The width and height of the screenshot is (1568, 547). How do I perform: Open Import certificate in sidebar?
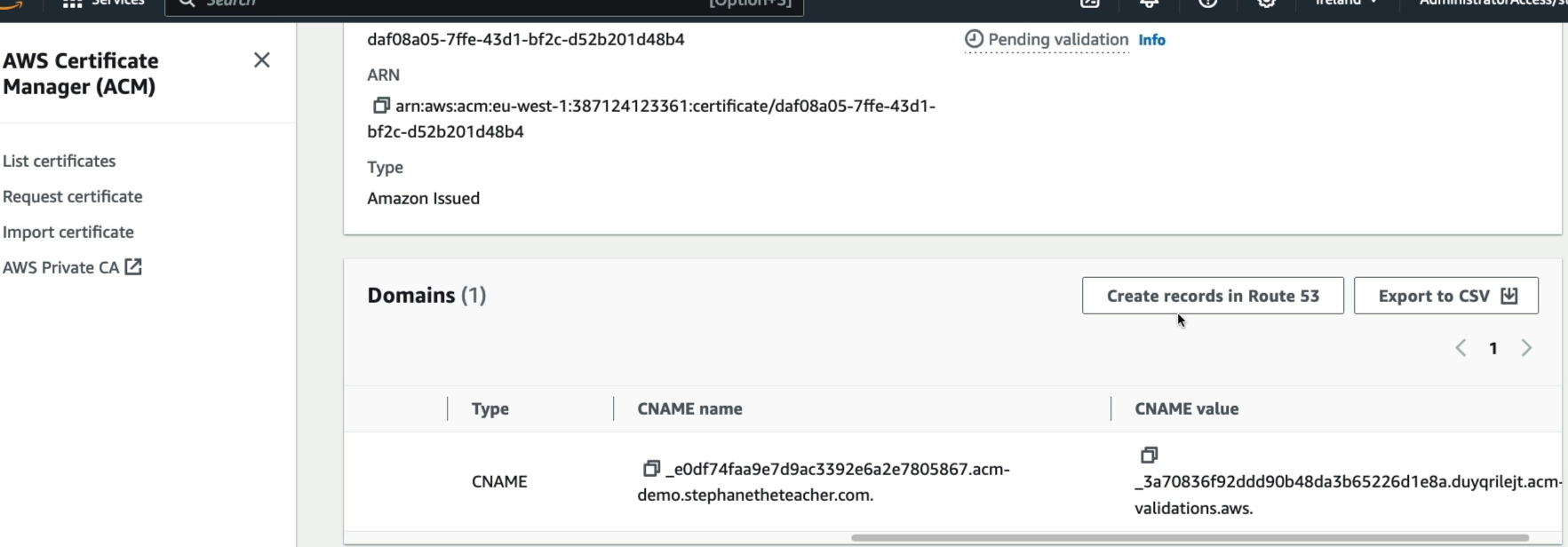tap(68, 232)
